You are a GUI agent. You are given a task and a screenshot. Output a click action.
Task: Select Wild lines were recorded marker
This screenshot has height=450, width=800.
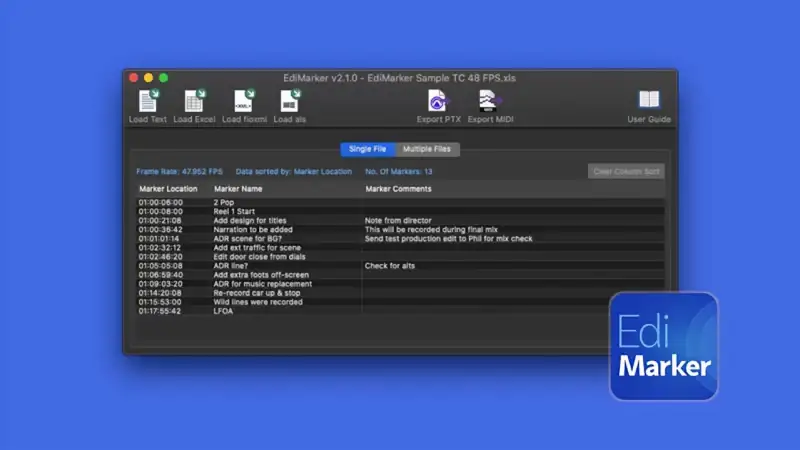258,302
